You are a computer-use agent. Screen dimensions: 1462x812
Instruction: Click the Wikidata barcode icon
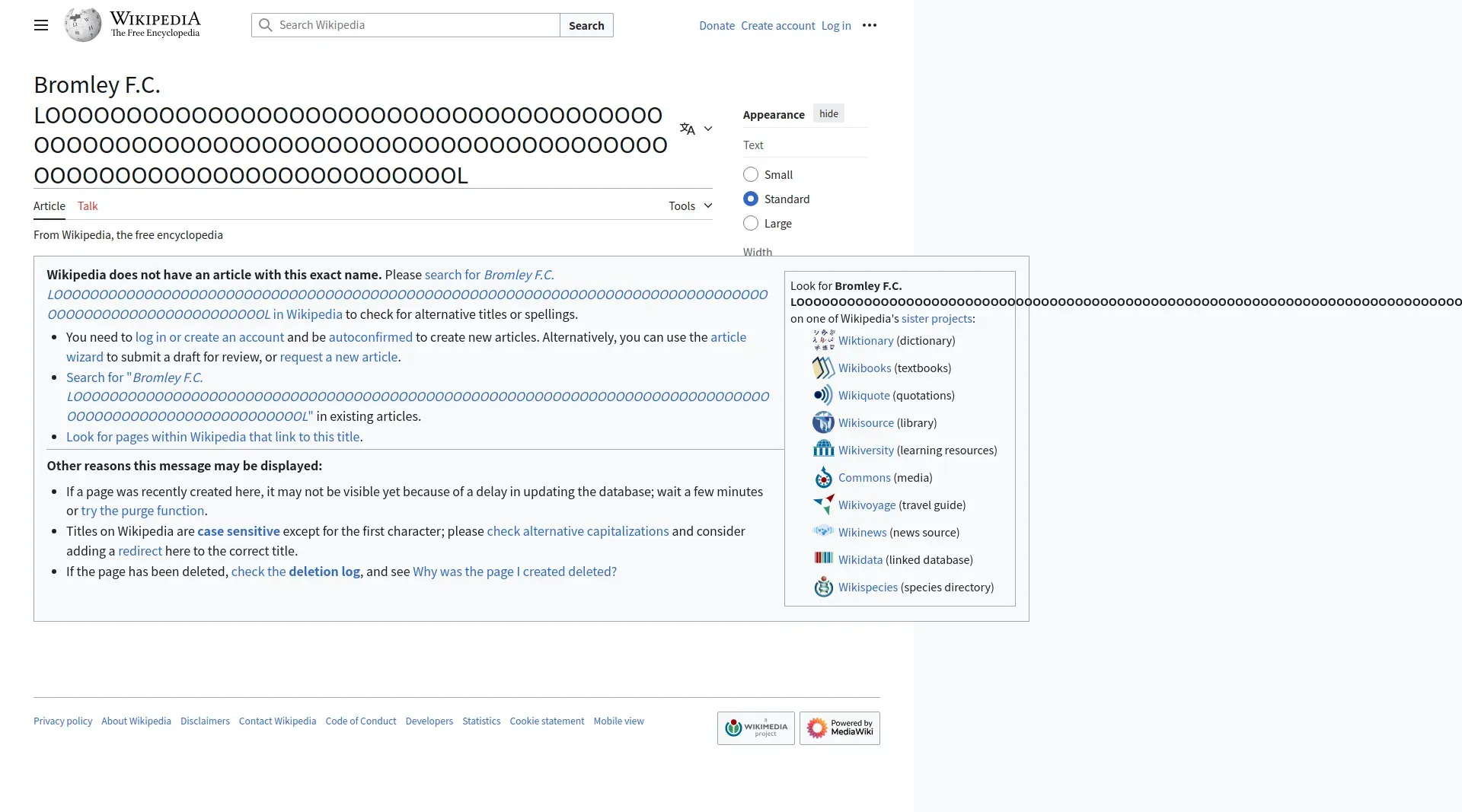[823, 558]
